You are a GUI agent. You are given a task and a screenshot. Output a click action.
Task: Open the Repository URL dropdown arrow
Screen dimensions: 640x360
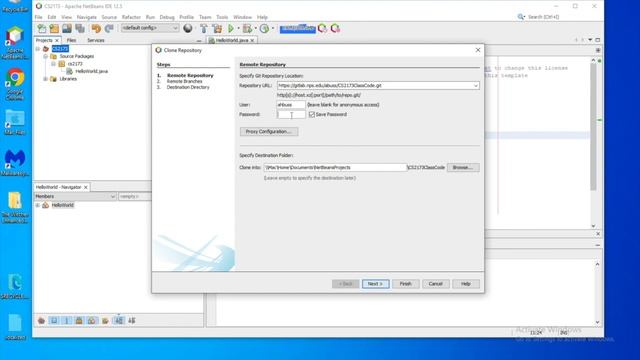[x=476, y=86]
